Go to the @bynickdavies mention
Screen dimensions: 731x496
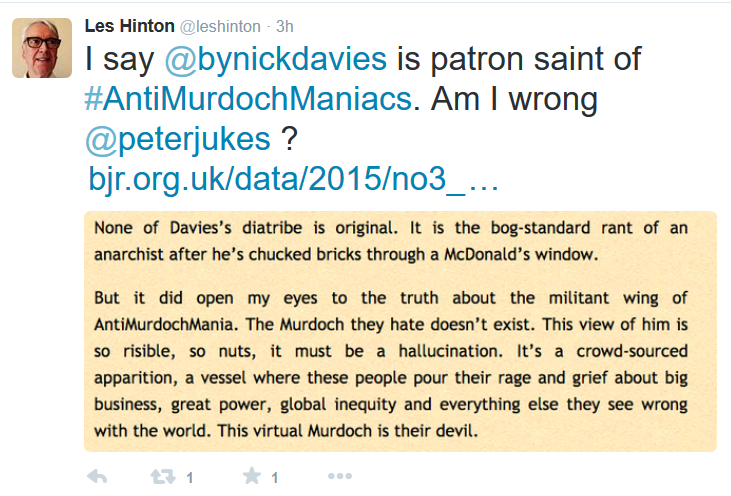coord(276,59)
